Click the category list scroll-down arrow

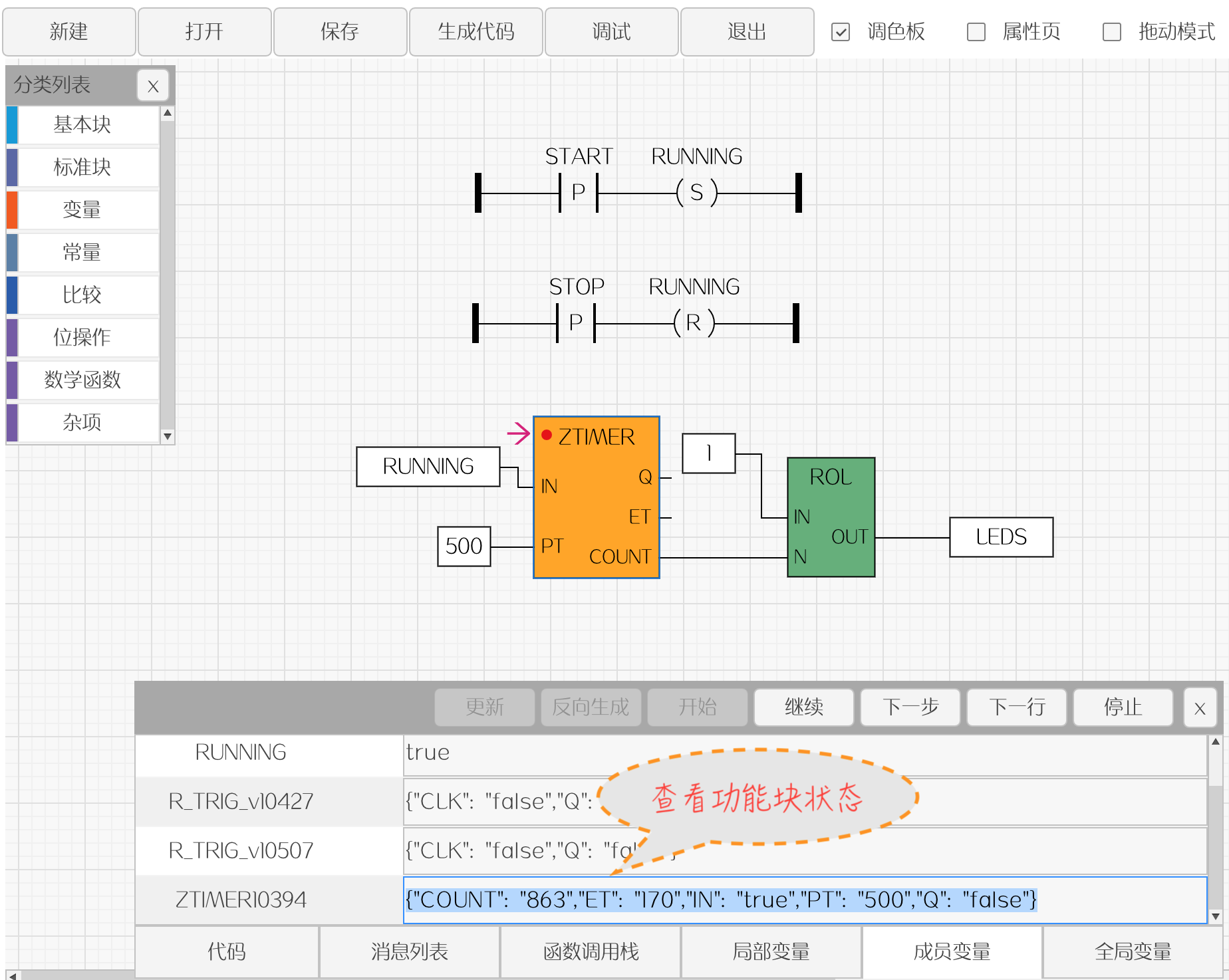168,437
